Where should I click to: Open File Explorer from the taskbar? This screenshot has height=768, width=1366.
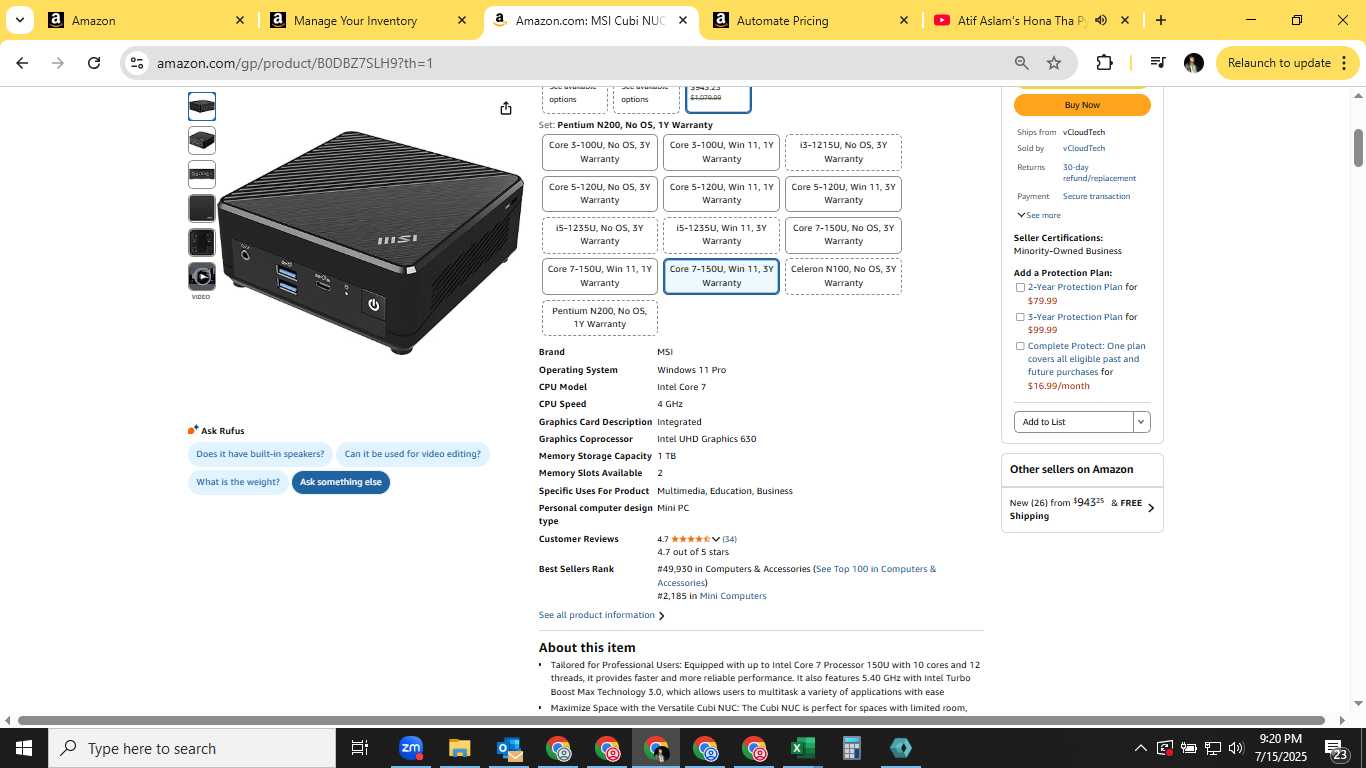coord(459,748)
